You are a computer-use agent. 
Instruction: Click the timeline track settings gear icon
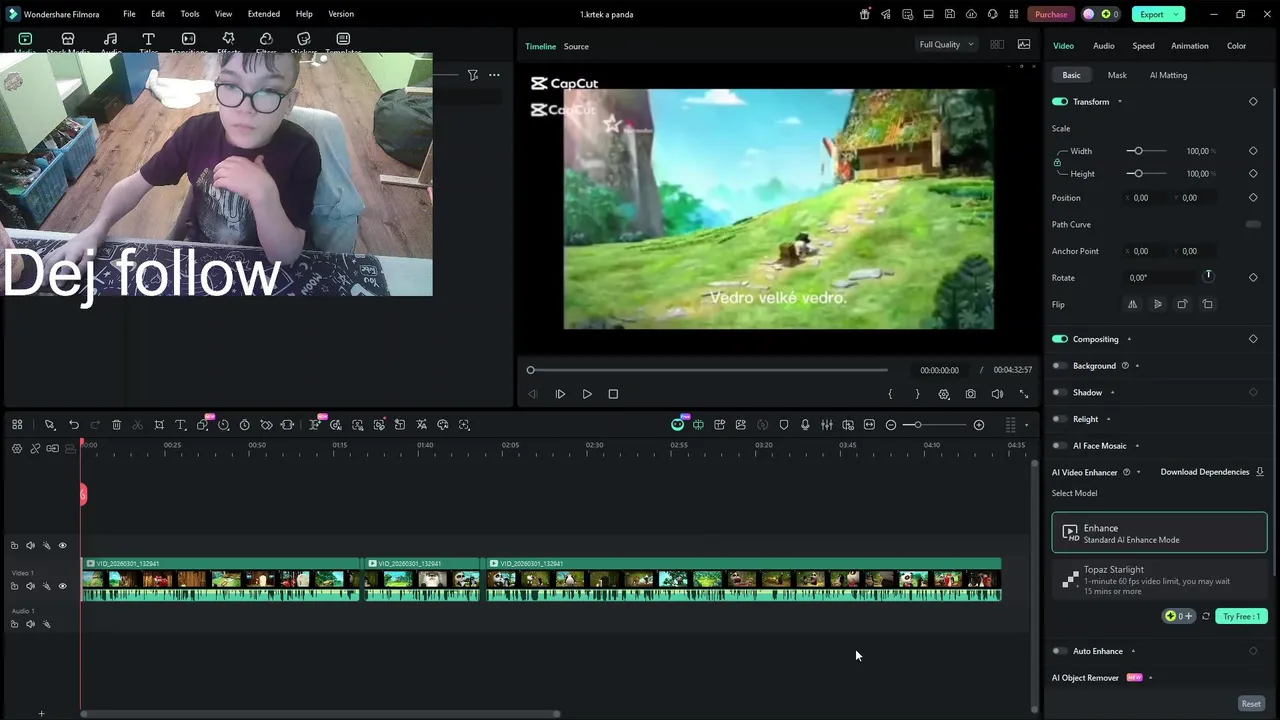17,448
